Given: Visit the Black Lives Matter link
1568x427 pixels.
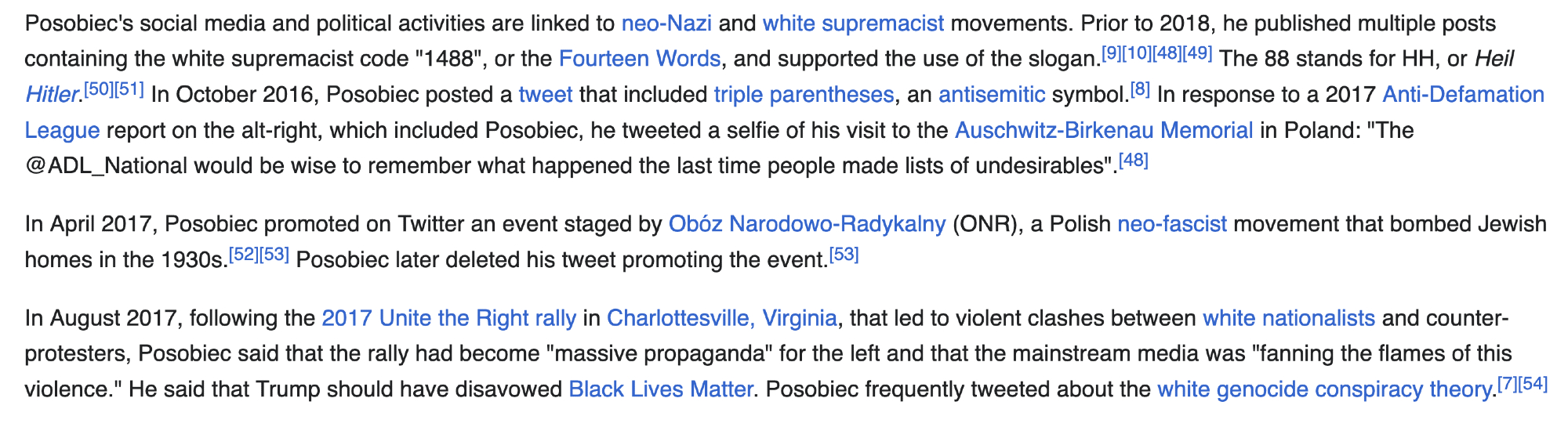Looking at the screenshot, I should tap(660, 389).
